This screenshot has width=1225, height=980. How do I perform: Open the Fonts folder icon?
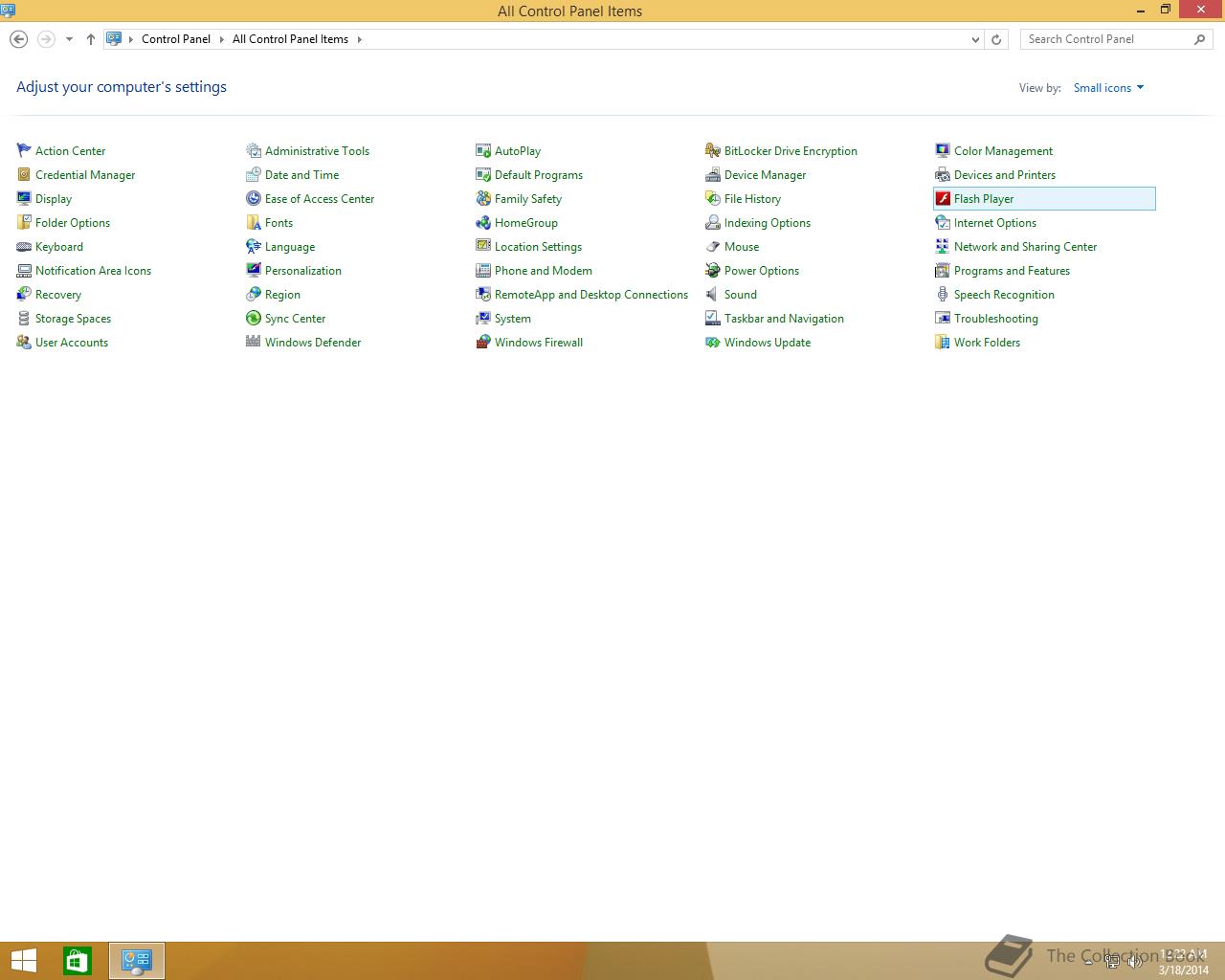(x=254, y=222)
